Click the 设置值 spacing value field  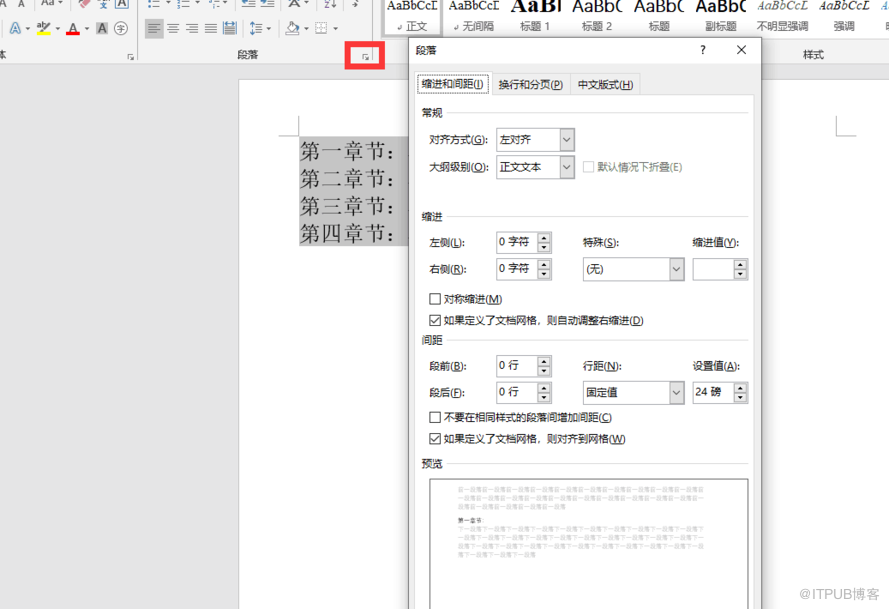tap(712, 393)
